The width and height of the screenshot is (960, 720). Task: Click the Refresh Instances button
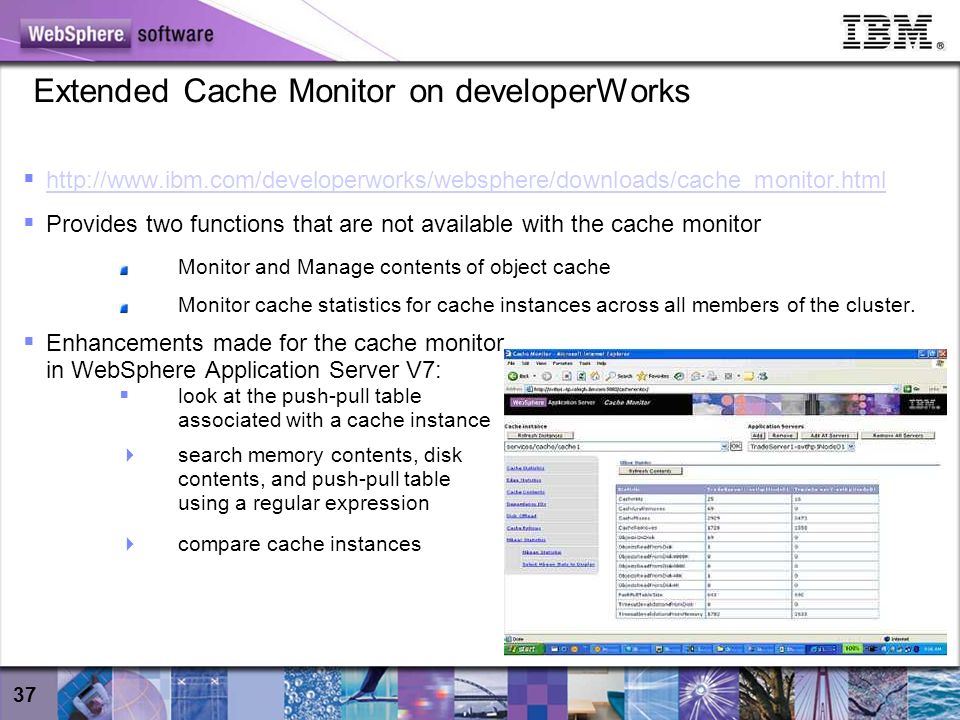coord(540,435)
